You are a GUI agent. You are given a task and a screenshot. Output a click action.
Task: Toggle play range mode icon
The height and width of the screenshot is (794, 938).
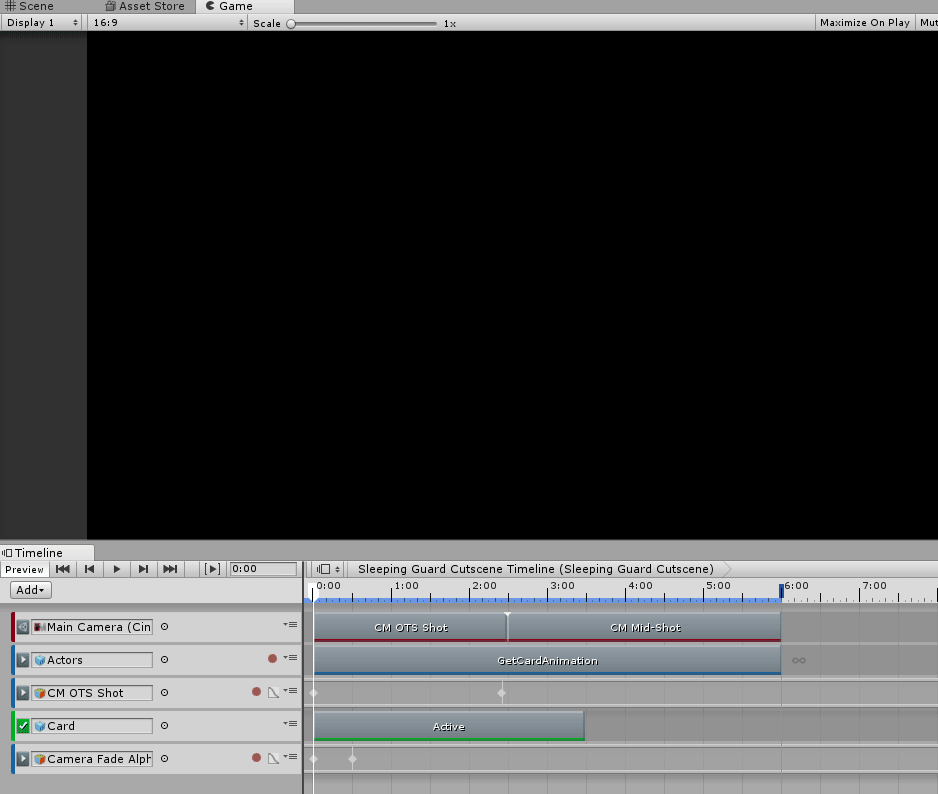tap(212, 569)
